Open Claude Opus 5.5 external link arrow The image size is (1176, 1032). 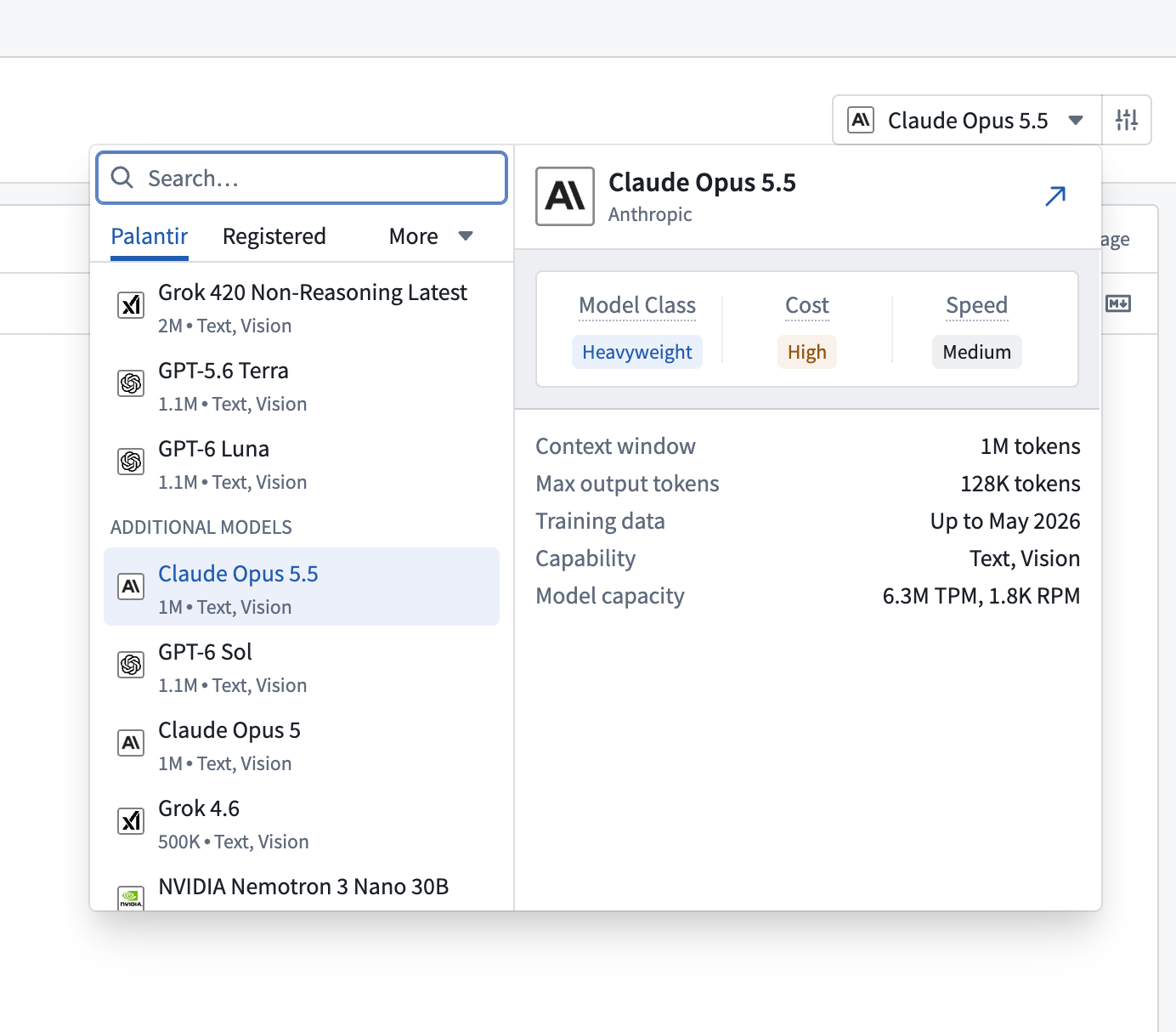(x=1055, y=196)
